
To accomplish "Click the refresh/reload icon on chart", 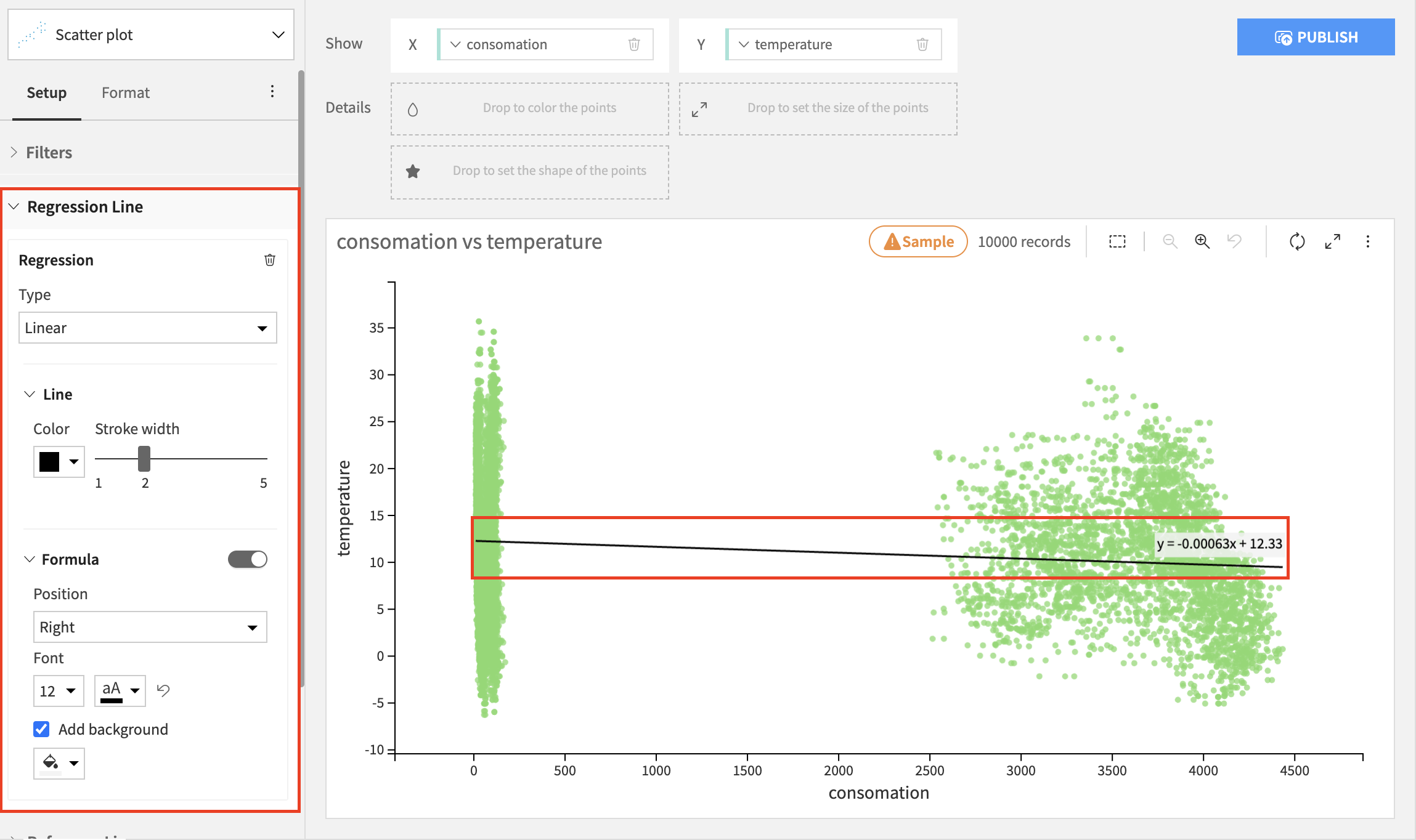I will (1297, 242).
